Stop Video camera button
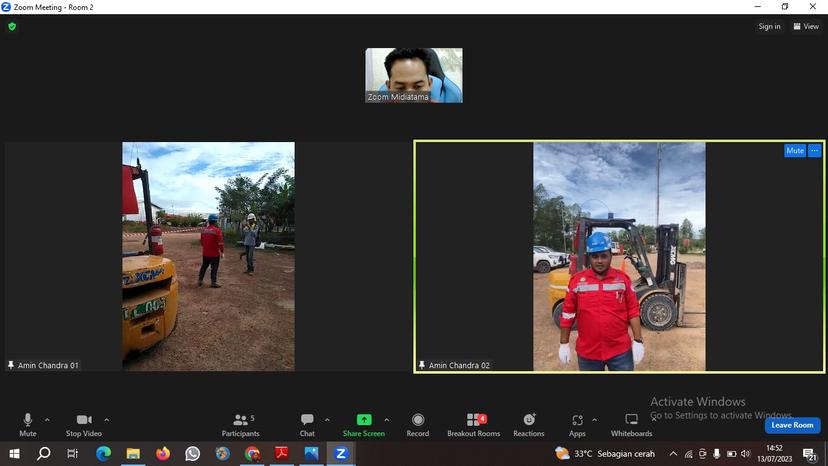 pos(84,425)
